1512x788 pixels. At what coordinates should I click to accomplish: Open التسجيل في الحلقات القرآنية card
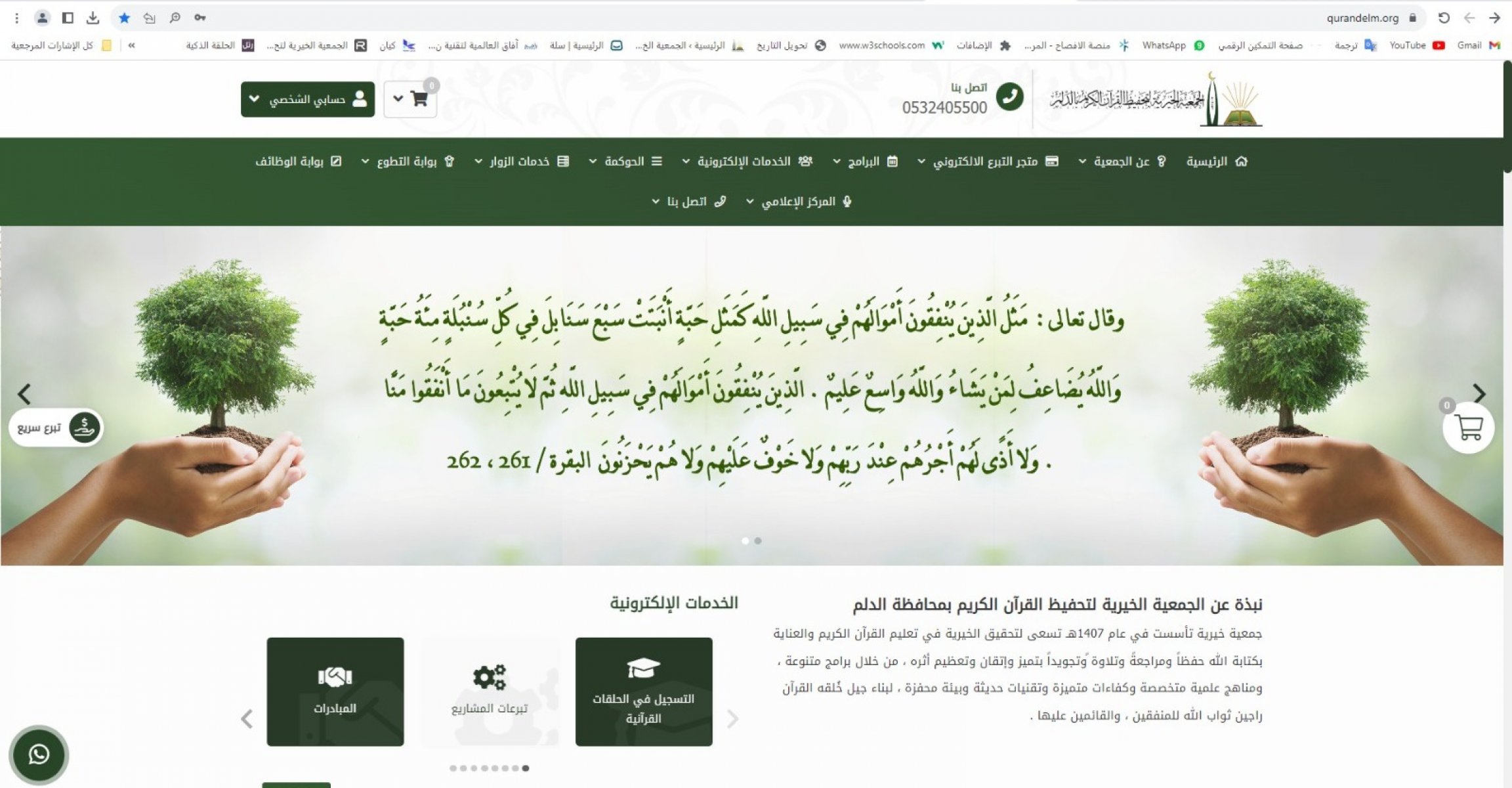click(644, 691)
